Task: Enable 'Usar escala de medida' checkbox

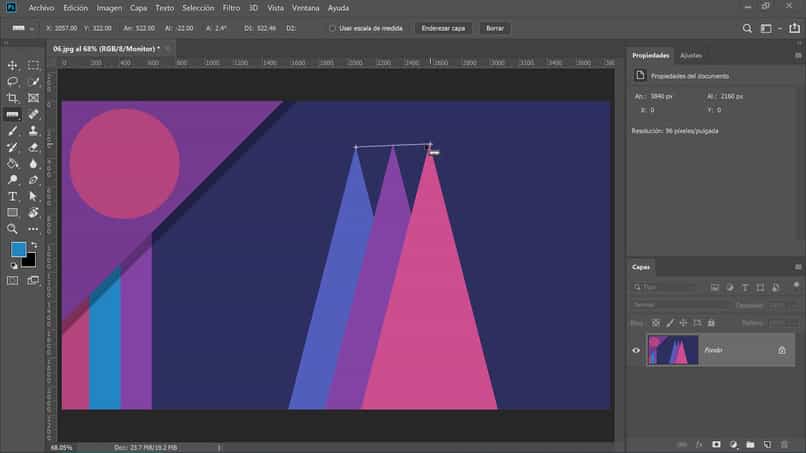Action: click(332, 28)
